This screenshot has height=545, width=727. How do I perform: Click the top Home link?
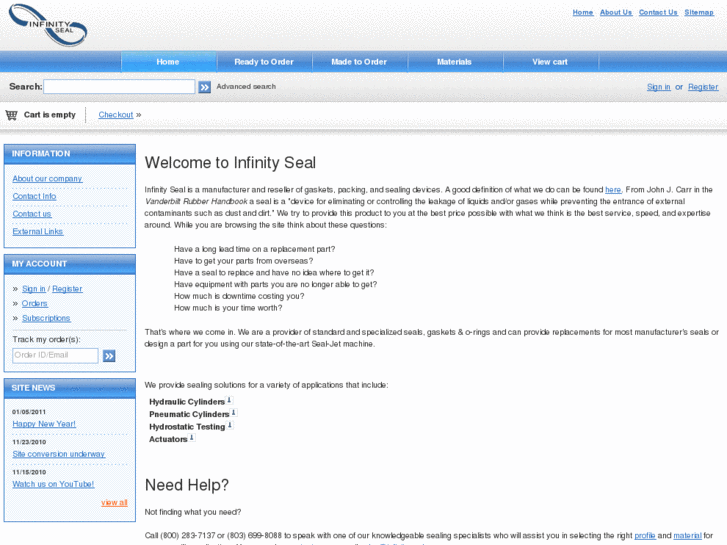tap(583, 13)
